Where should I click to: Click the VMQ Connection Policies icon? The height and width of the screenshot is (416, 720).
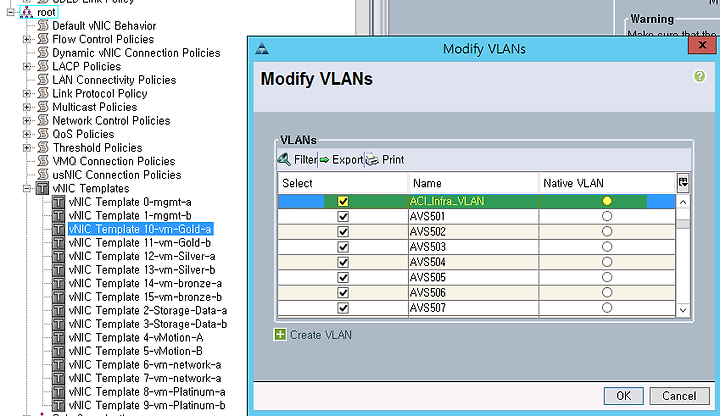click(43, 161)
